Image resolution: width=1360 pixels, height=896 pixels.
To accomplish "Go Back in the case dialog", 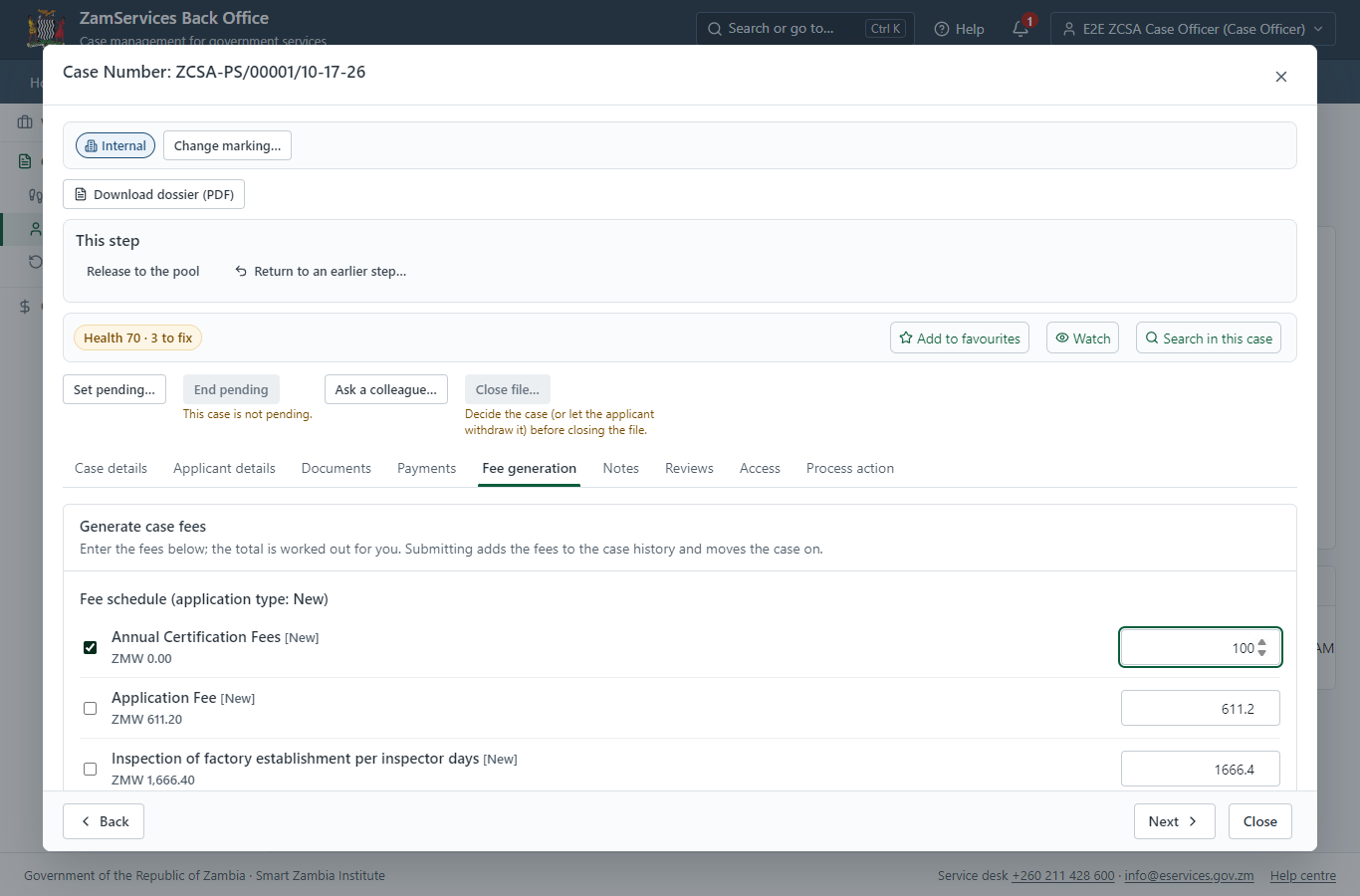I will pos(104,821).
